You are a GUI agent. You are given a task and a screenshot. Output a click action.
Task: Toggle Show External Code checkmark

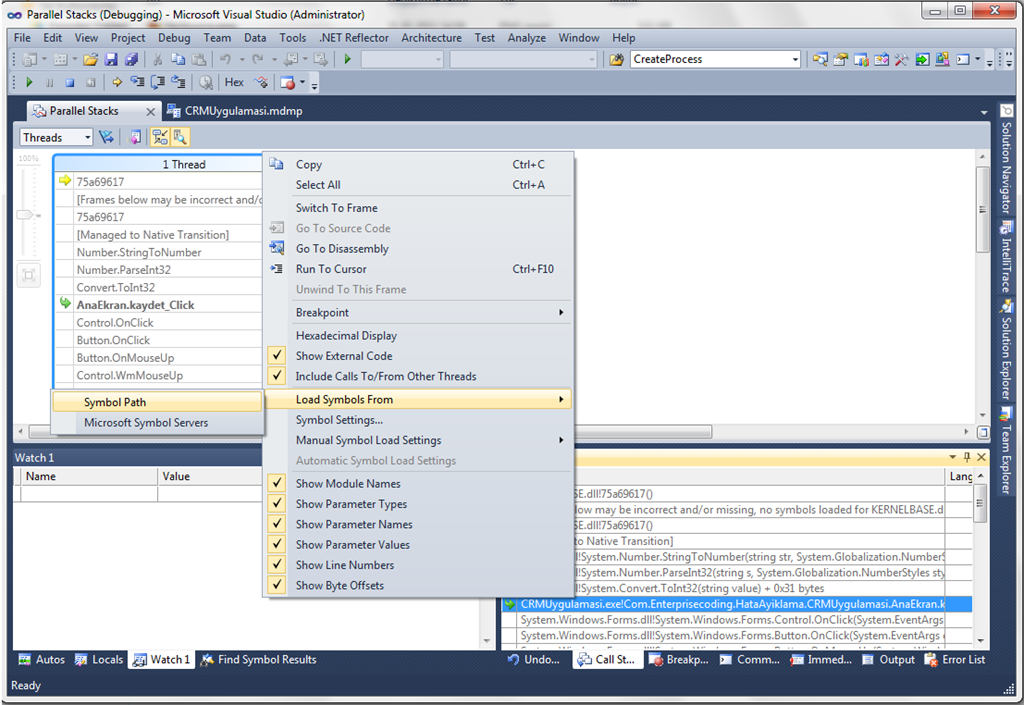(278, 355)
